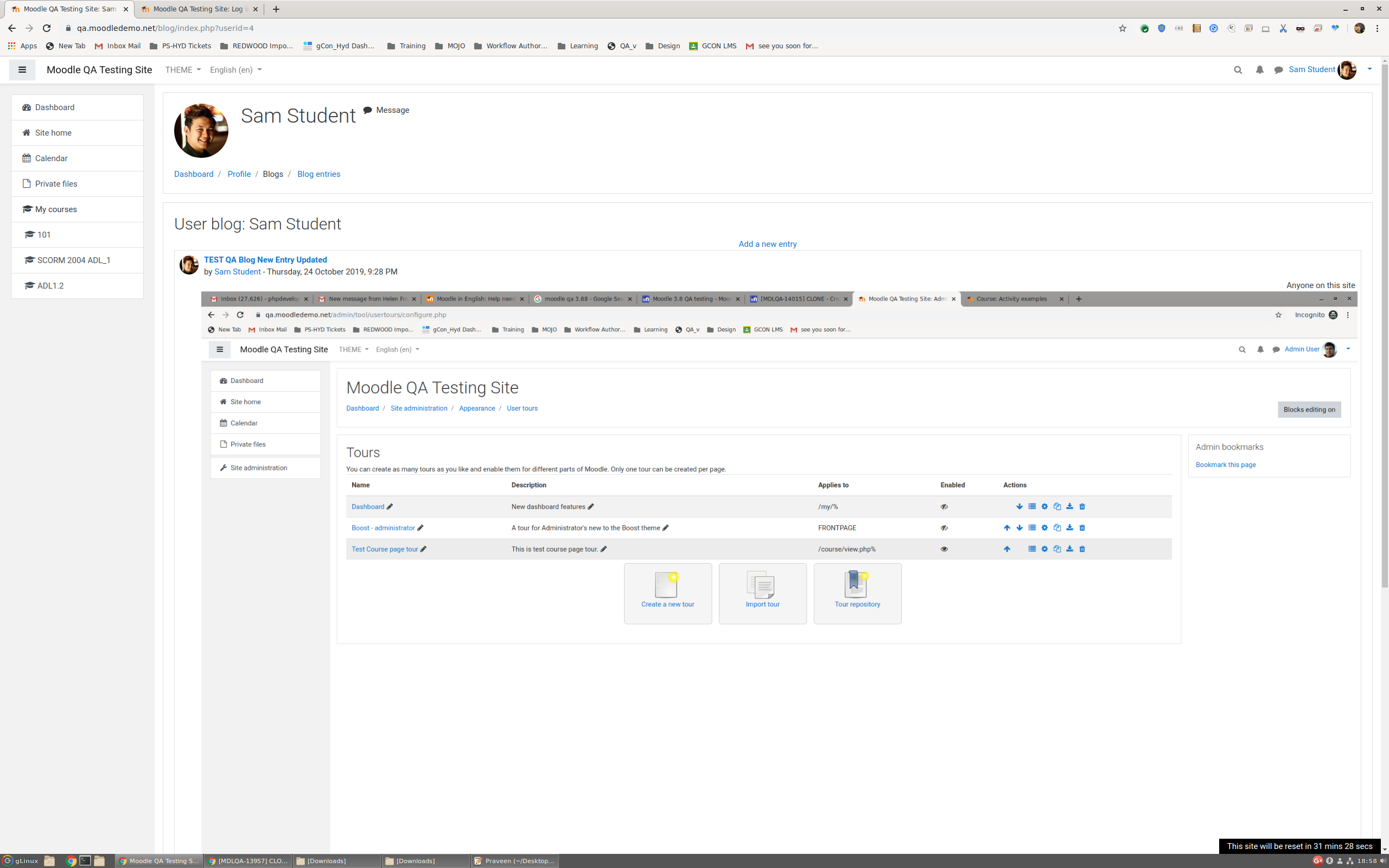Open the Workflow Author... bookmark folder
The height and width of the screenshot is (868, 1389).
511,46
